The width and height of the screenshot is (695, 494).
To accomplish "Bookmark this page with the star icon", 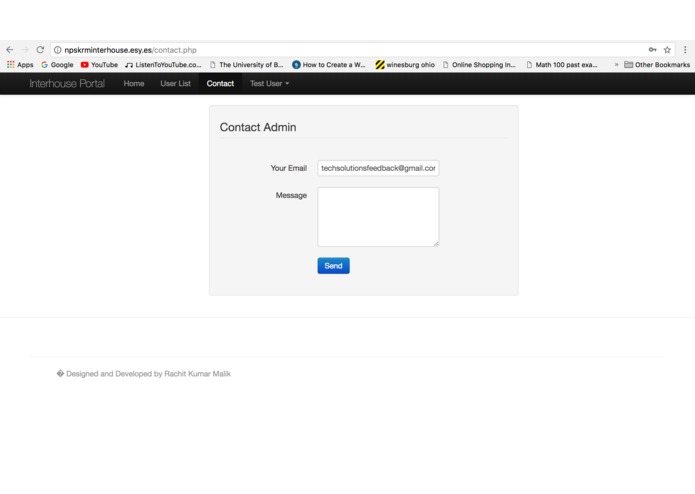I will pos(667,50).
